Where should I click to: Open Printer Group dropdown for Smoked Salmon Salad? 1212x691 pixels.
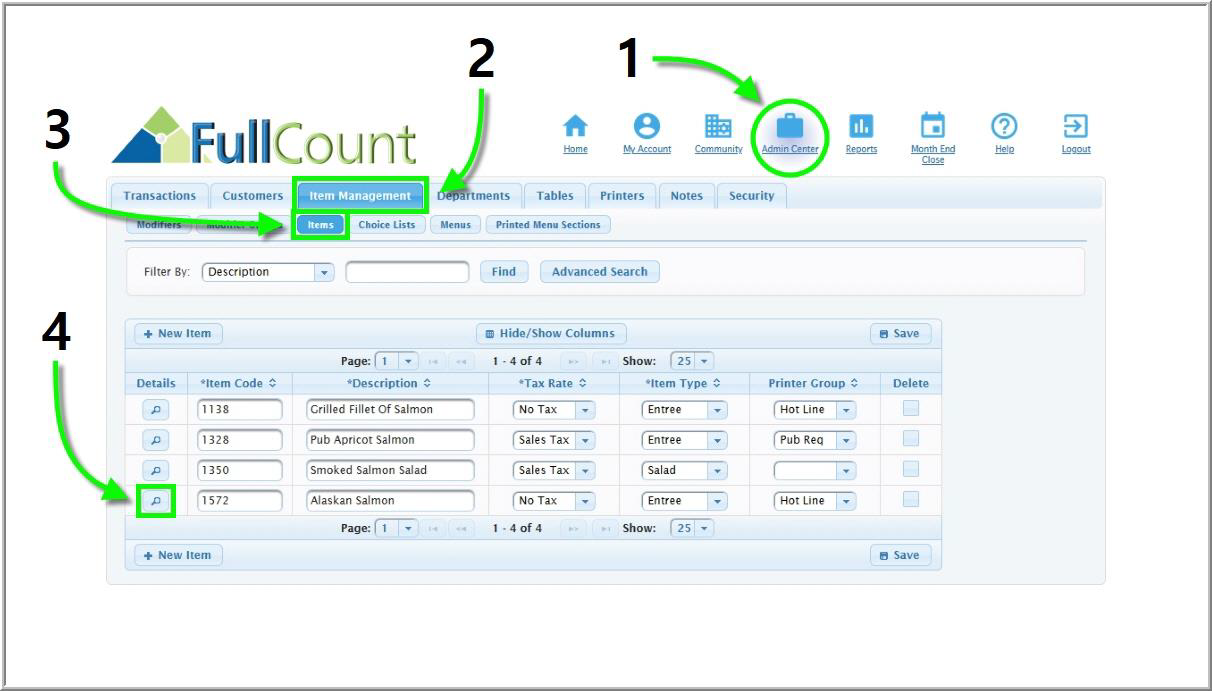[846, 471]
